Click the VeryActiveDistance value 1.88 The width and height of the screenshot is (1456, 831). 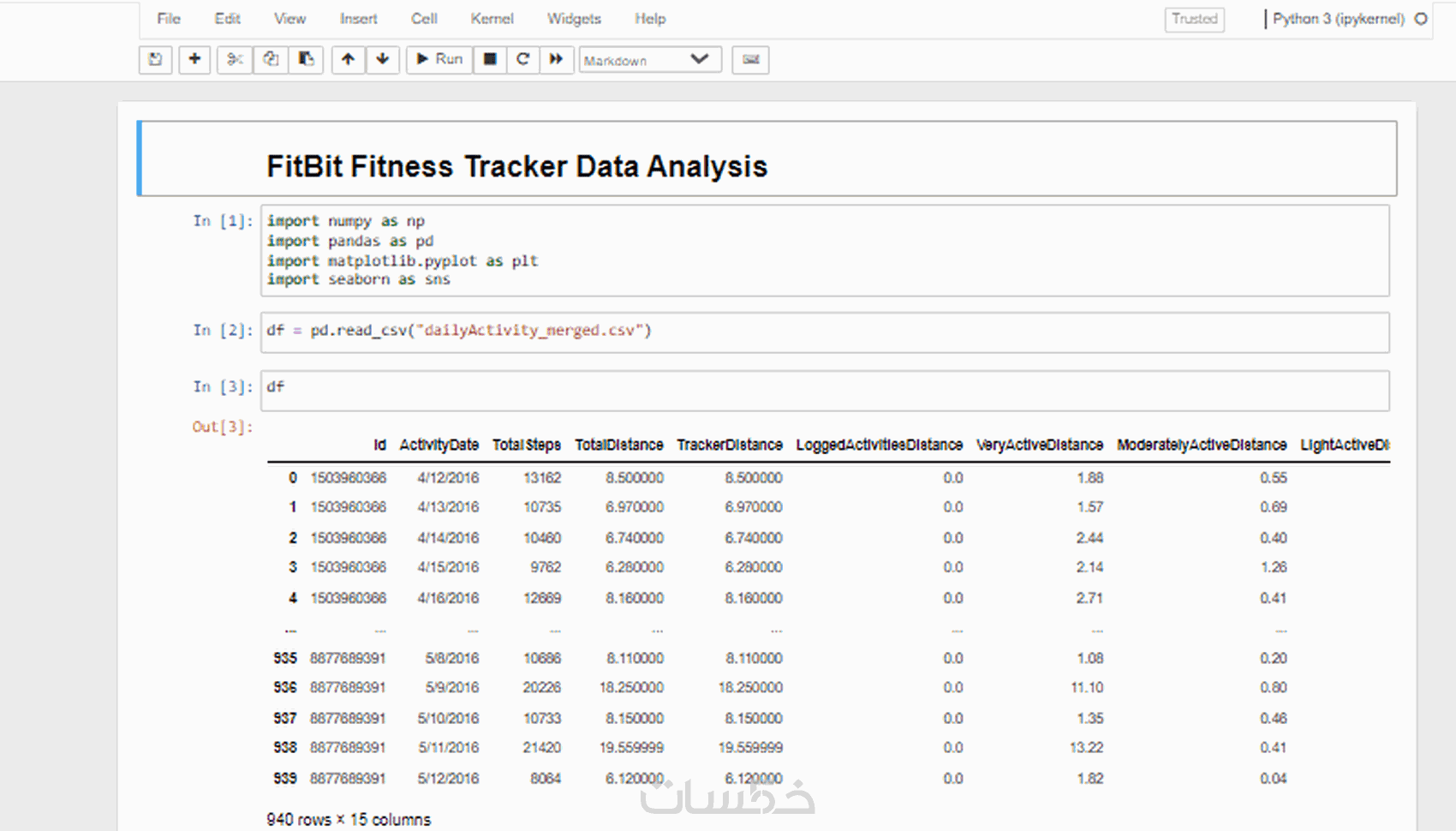(x=1090, y=478)
